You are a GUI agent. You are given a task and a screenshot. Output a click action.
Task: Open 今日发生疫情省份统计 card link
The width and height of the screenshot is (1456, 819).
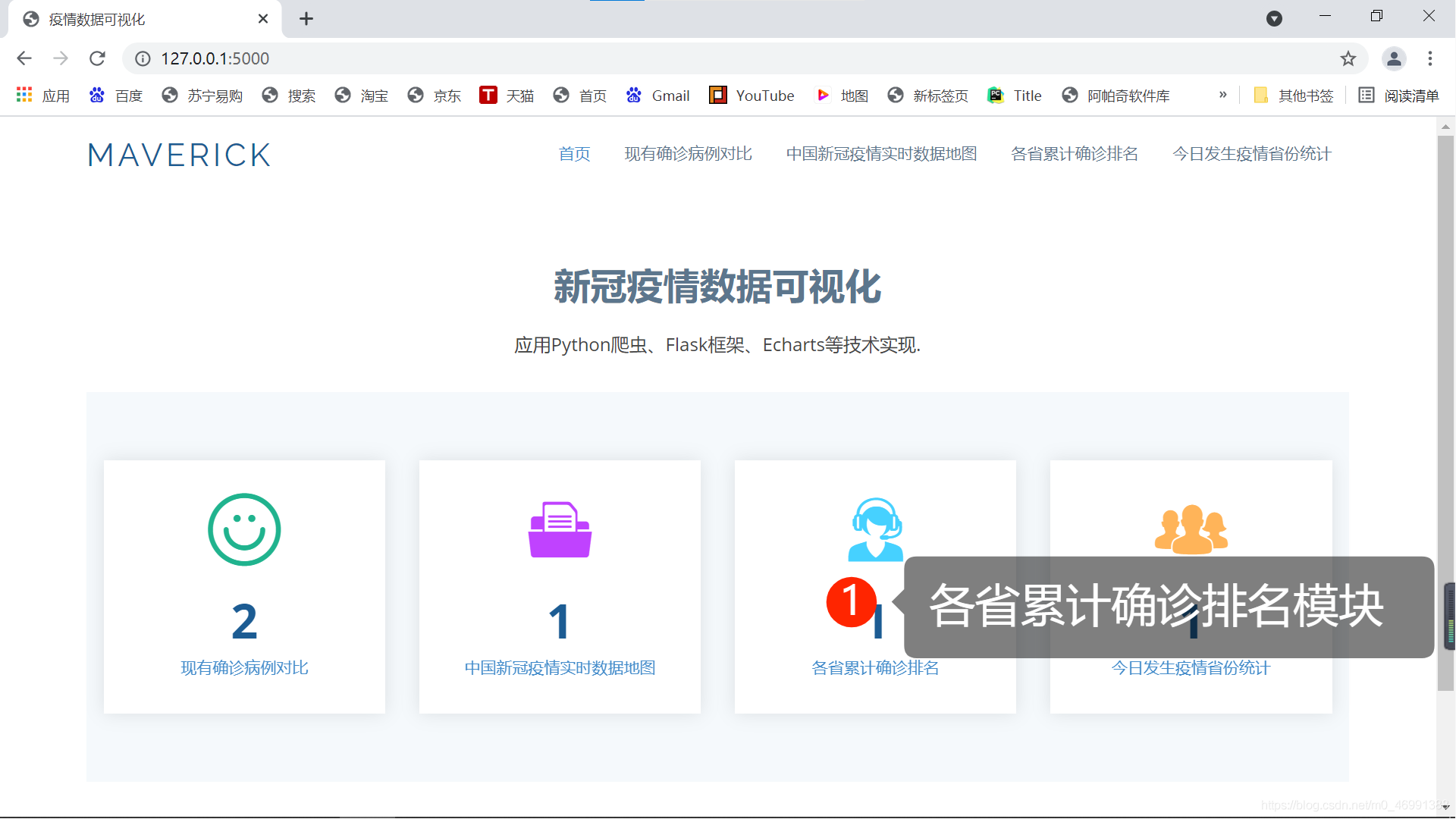pyautogui.click(x=1191, y=668)
